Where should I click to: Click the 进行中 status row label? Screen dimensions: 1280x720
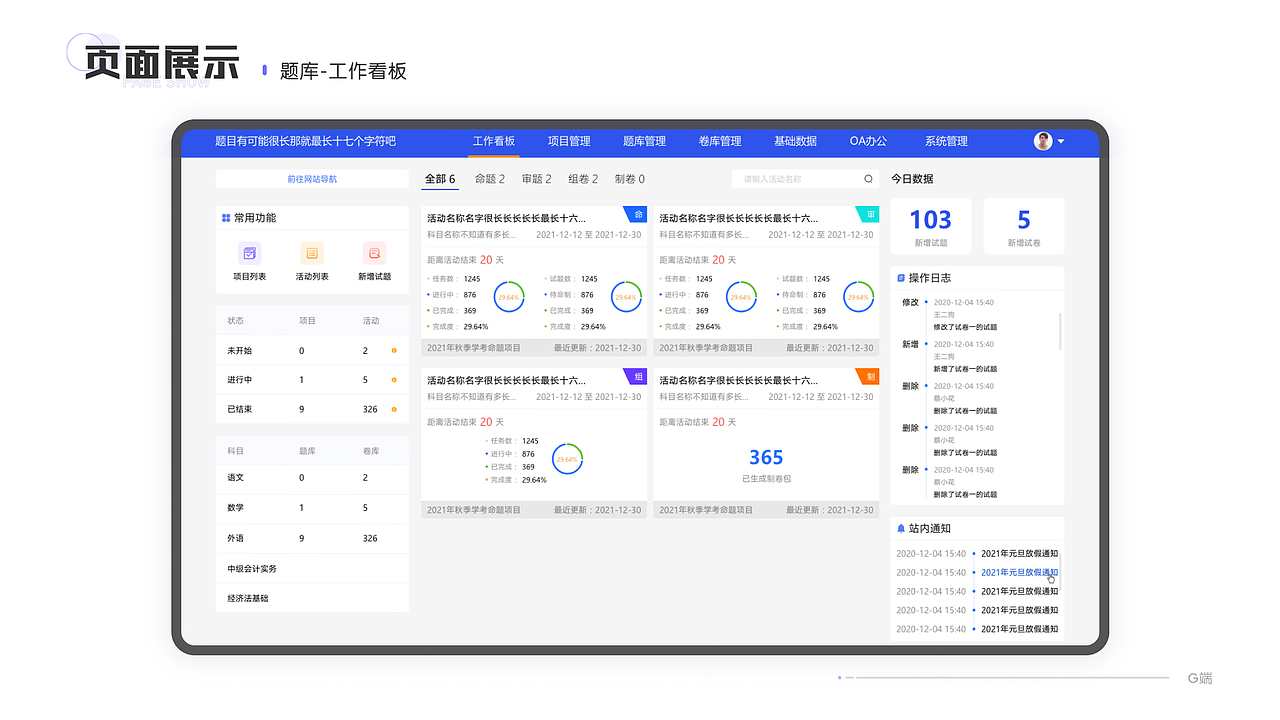239,380
